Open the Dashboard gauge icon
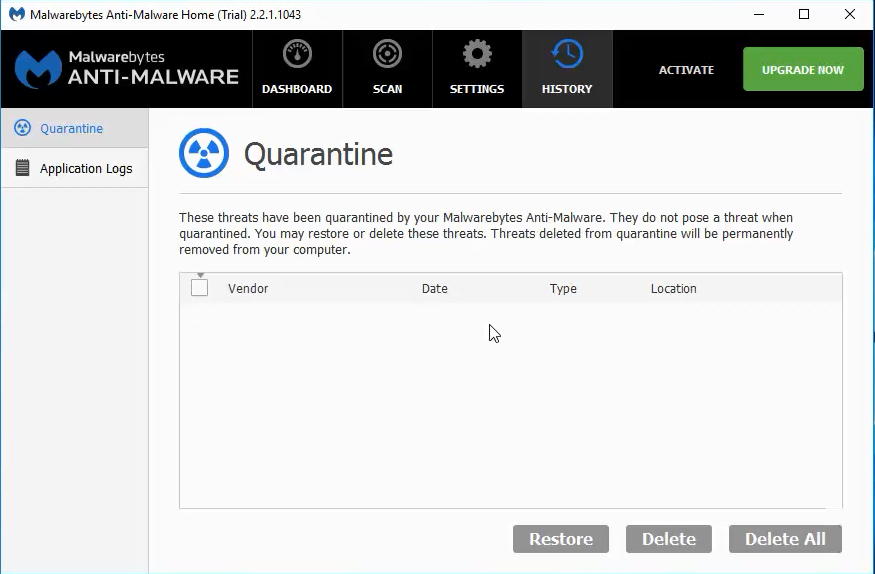 [297, 54]
